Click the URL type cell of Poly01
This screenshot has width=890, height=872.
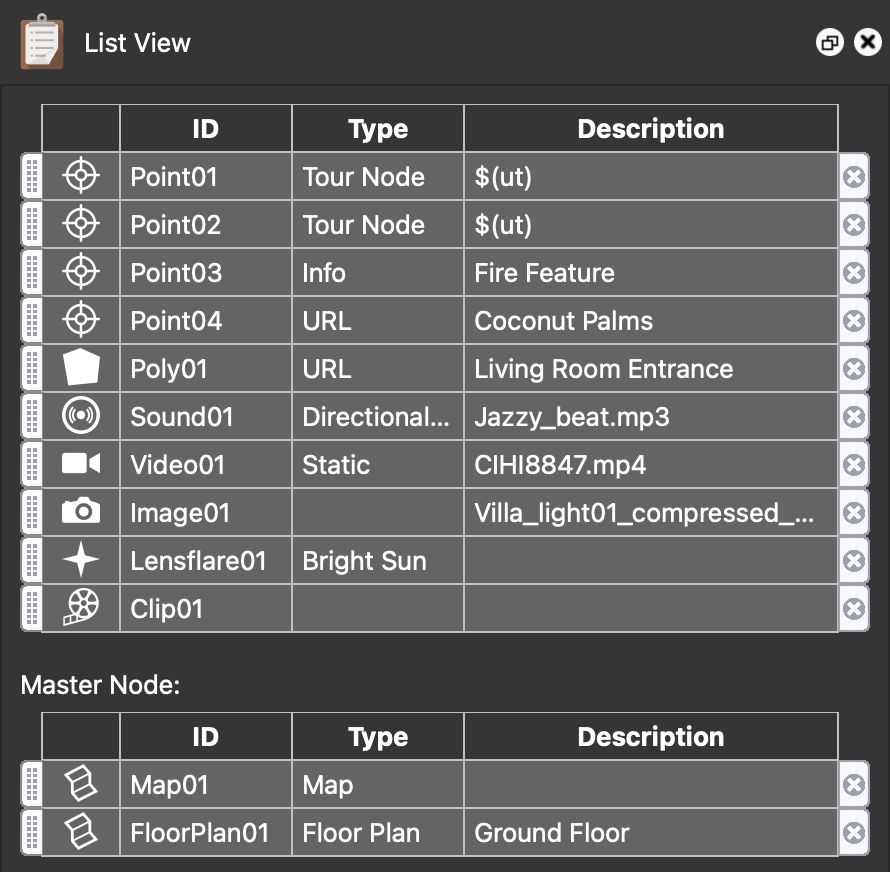[377, 368]
